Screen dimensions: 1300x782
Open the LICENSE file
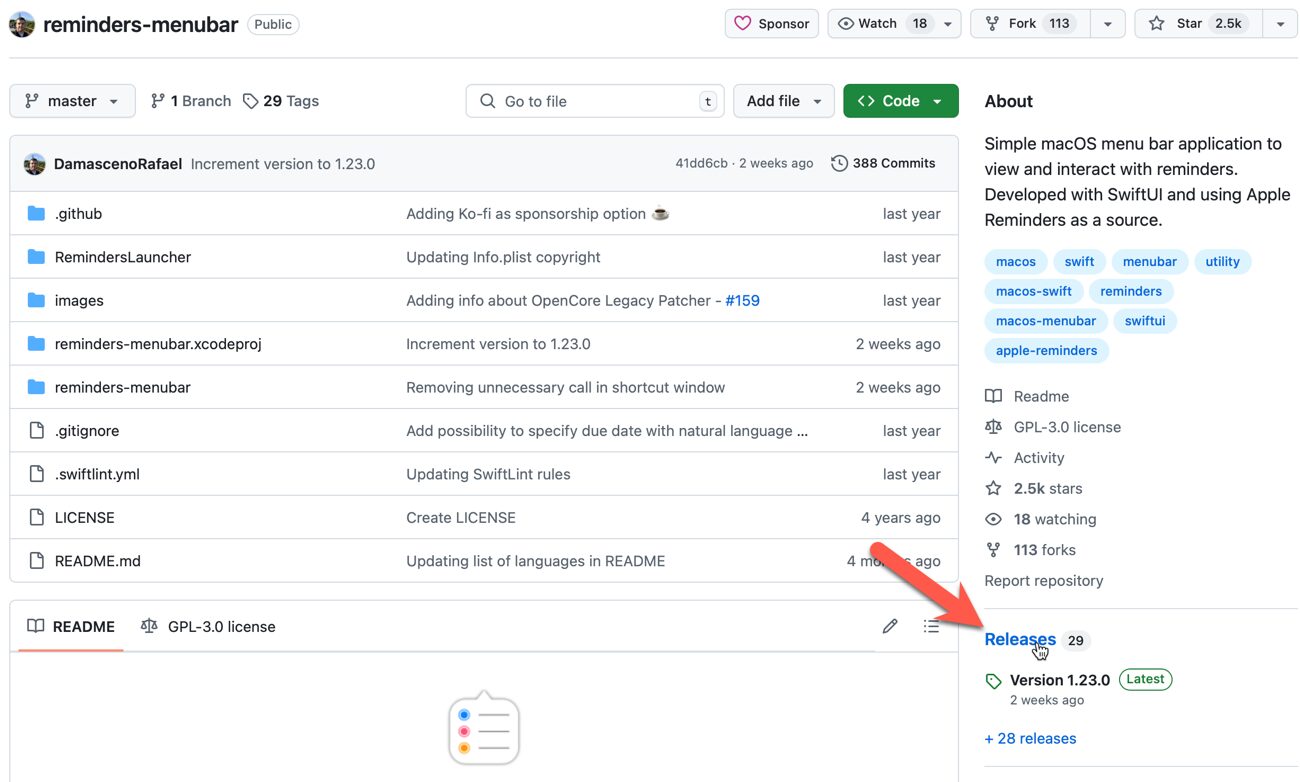point(85,518)
